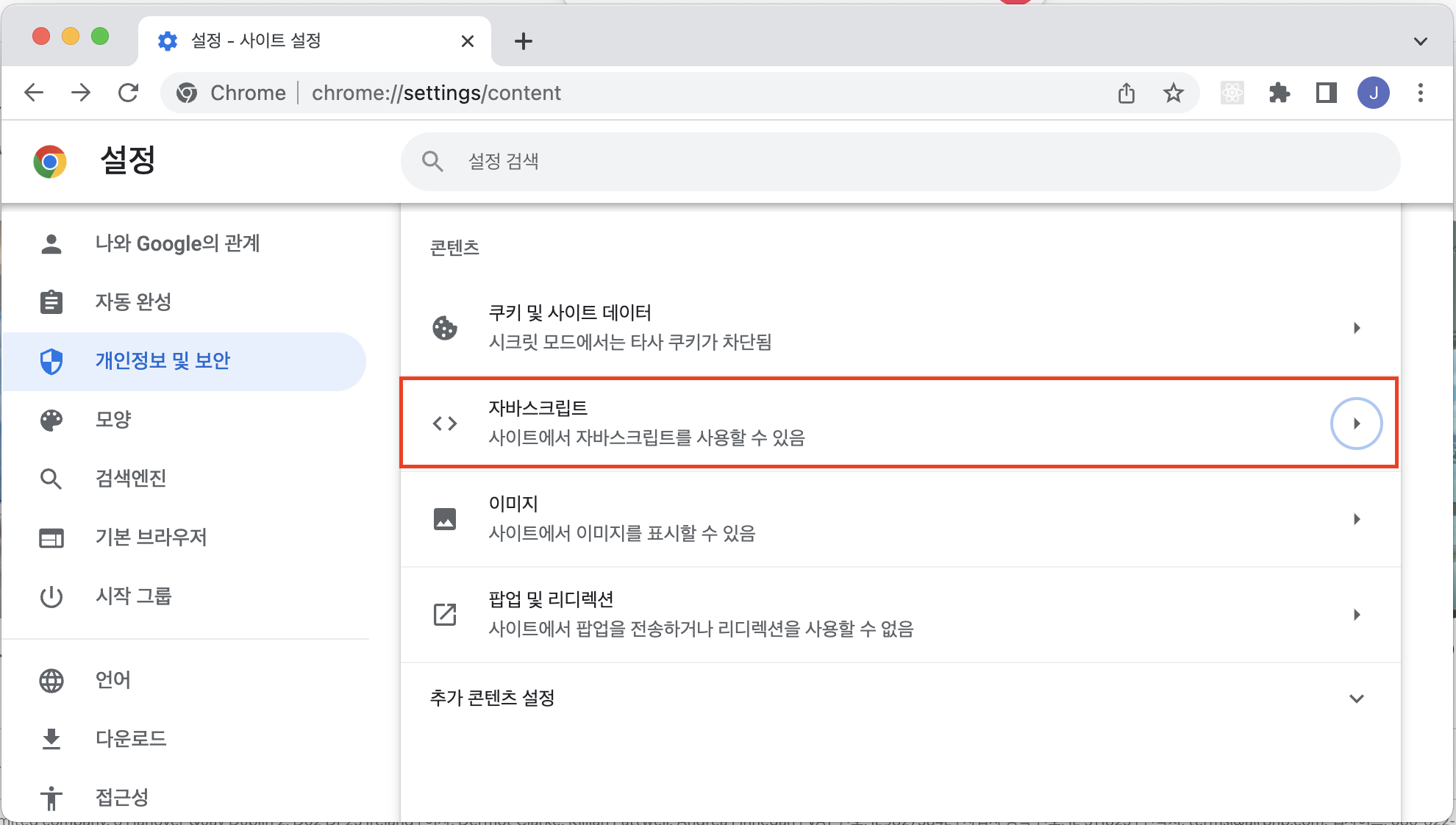Click the React DevTools extension icon
This screenshot has width=1456, height=825.
pos(1232,93)
